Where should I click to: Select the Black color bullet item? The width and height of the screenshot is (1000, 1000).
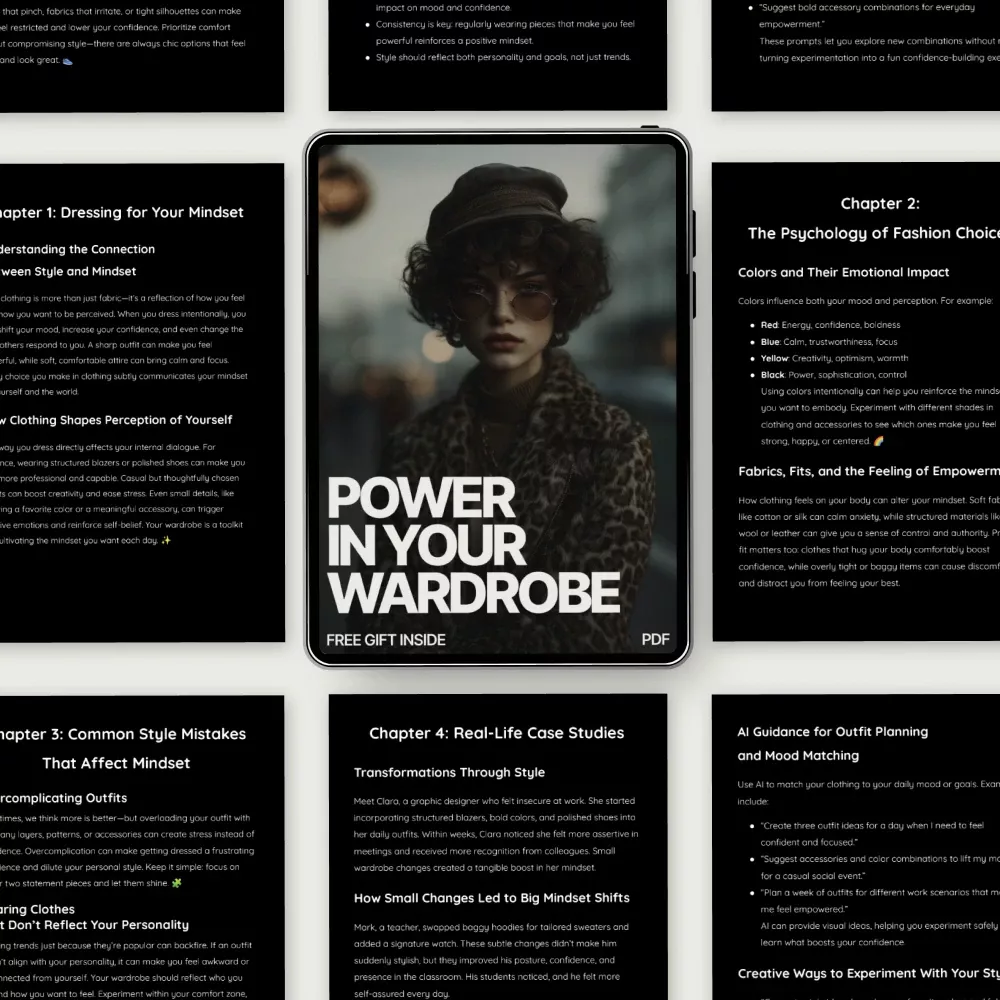(833, 375)
